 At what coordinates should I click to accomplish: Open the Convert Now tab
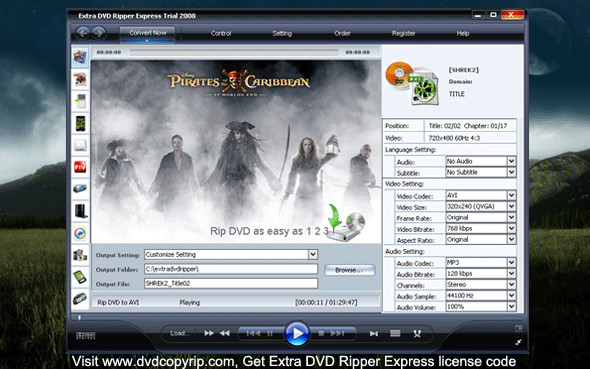pyautogui.click(x=148, y=34)
